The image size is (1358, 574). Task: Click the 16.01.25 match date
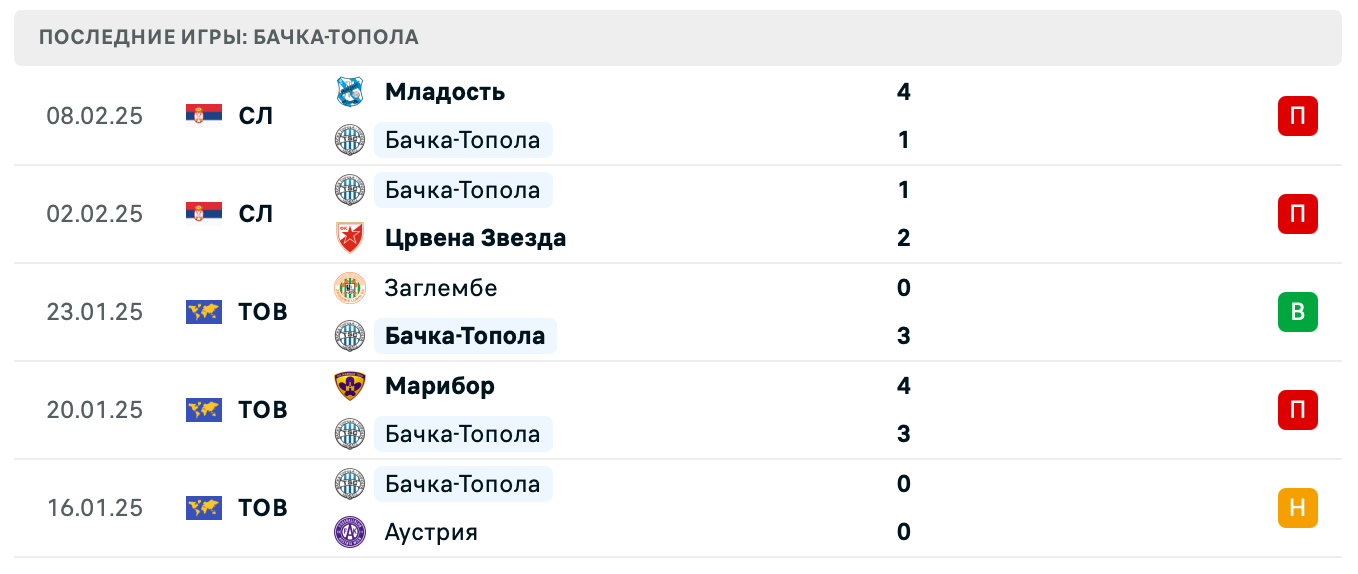pyautogui.click(x=94, y=508)
